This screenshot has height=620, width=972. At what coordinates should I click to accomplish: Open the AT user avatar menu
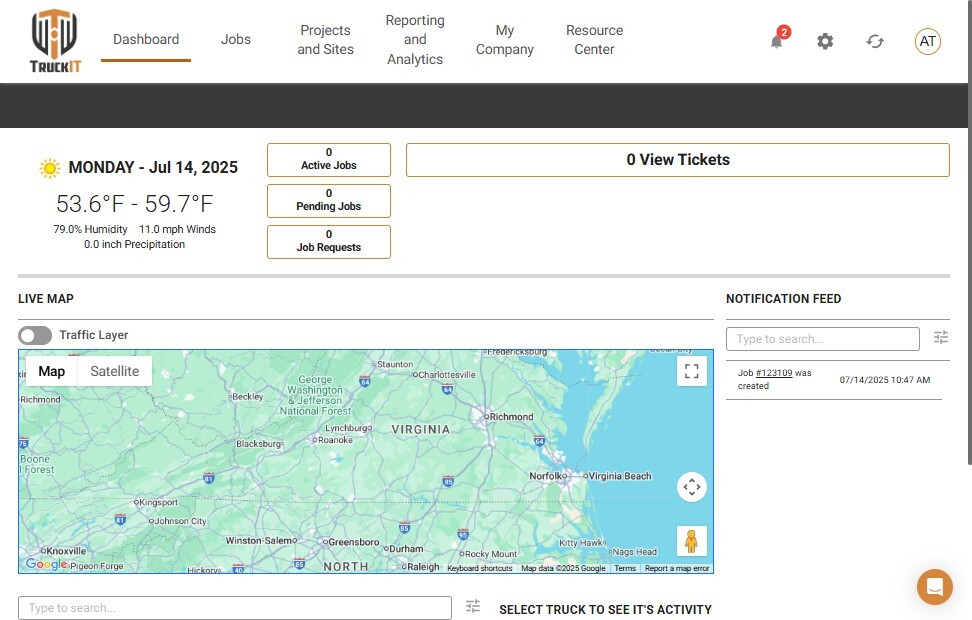(927, 42)
